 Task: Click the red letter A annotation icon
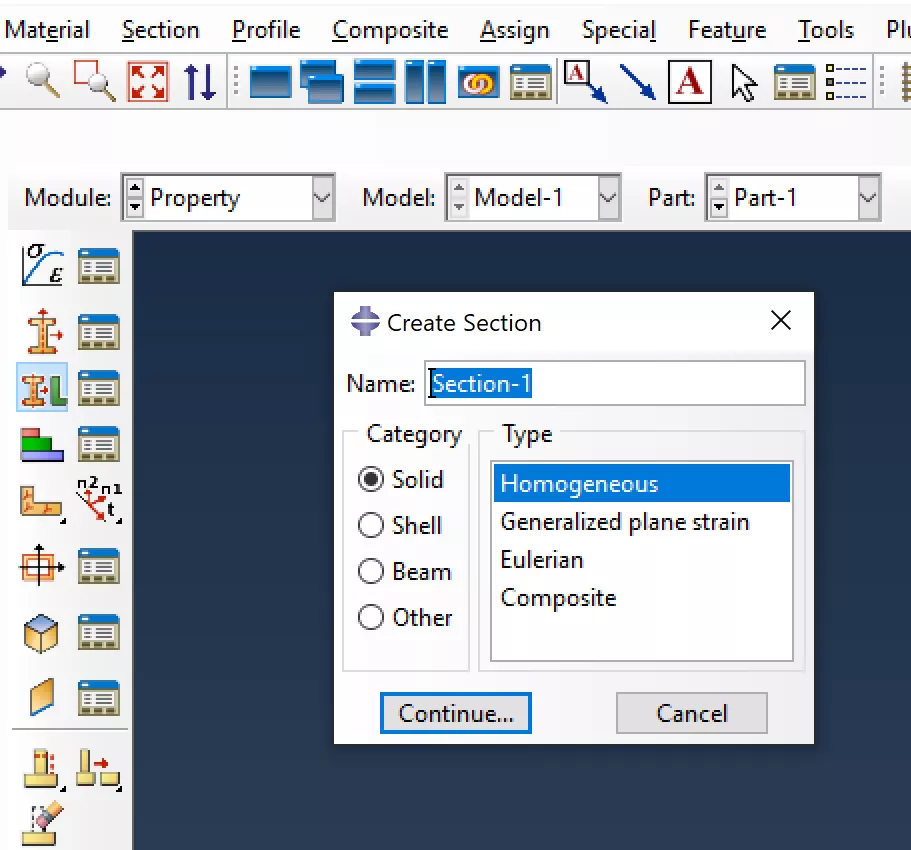tap(689, 82)
